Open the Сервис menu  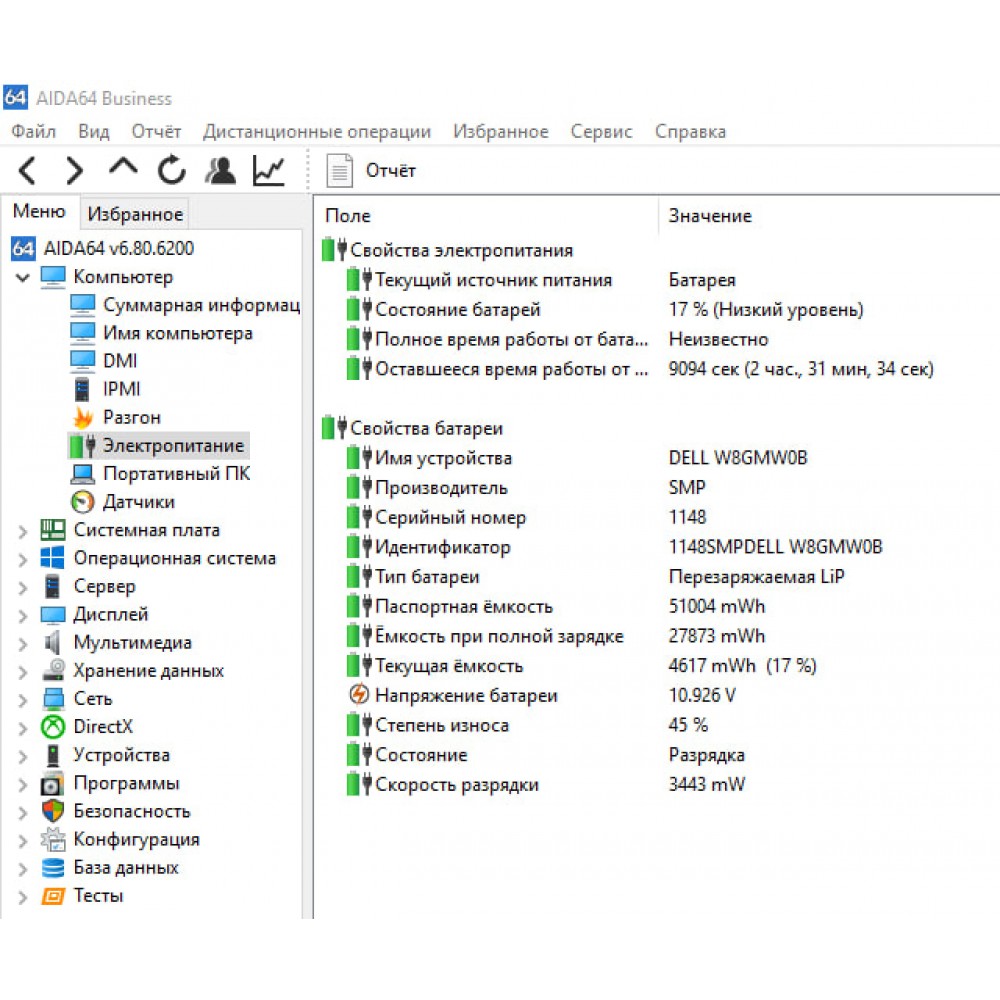point(601,131)
